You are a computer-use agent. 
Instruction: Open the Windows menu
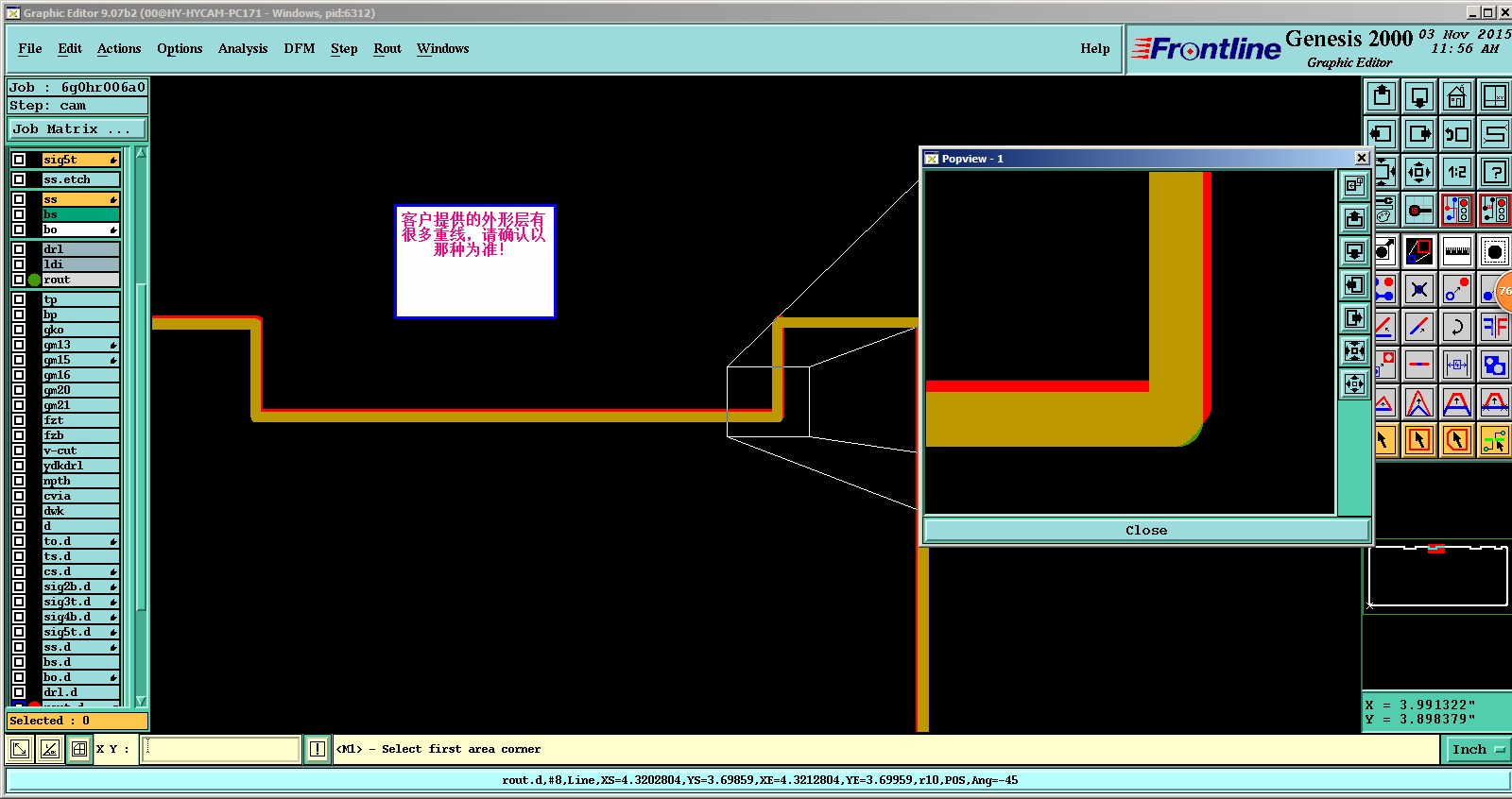pos(443,48)
